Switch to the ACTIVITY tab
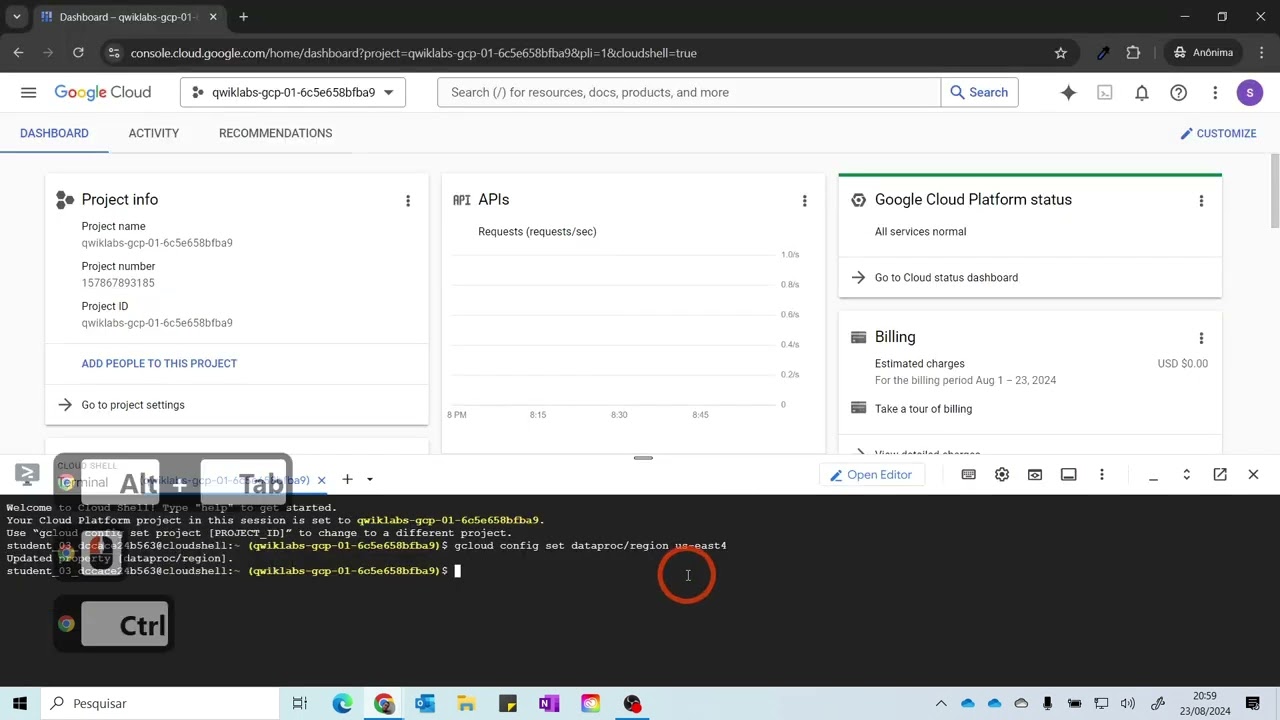 click(x=154, y=133)
